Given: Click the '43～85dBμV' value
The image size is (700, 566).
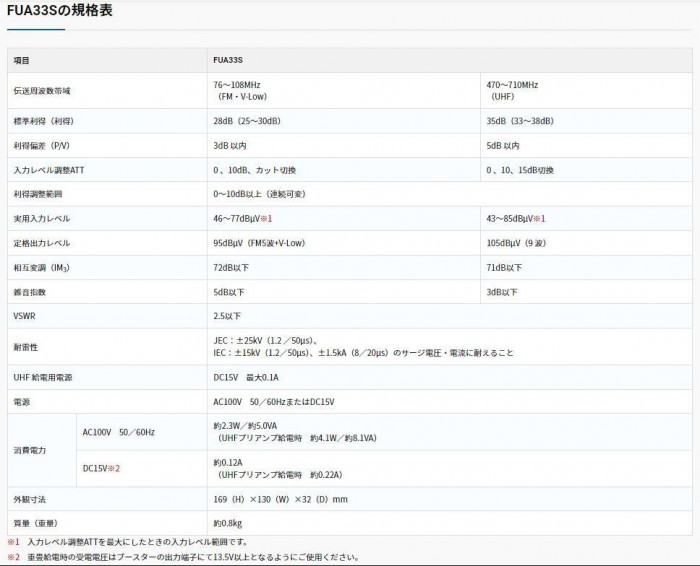Looking at the screenshot, I should point(509,219).
